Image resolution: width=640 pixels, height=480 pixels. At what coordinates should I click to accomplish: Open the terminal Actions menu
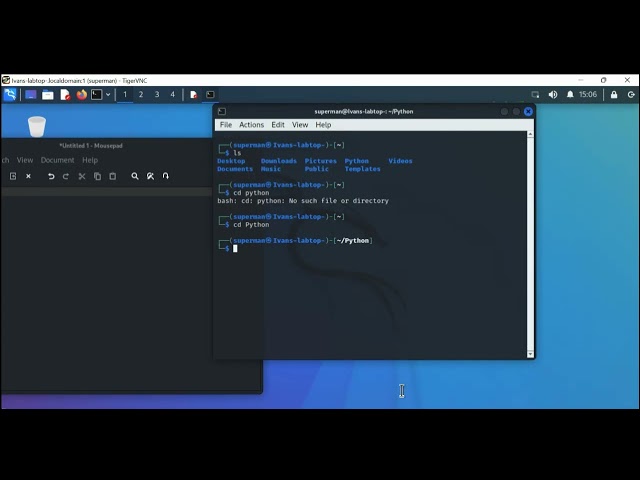pos(251,125)
